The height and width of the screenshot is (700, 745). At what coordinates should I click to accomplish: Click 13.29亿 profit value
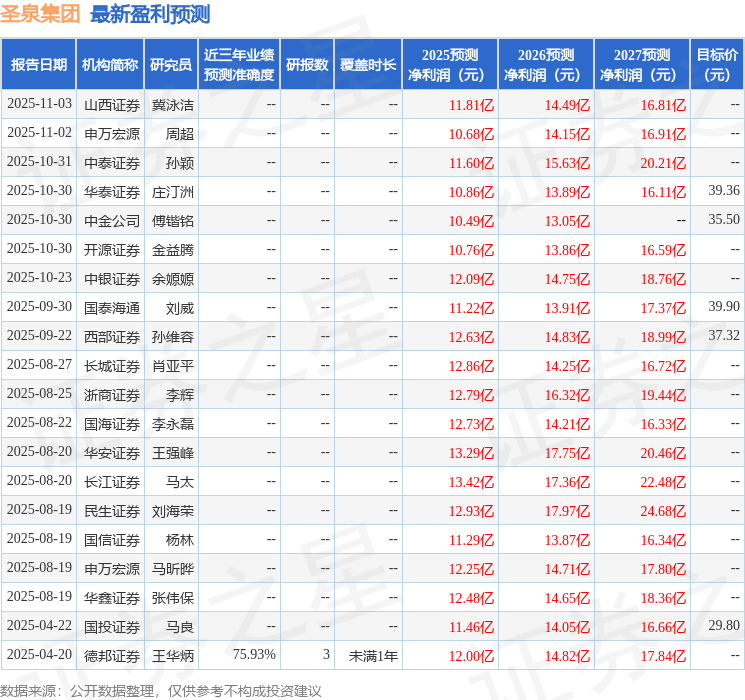472,453
